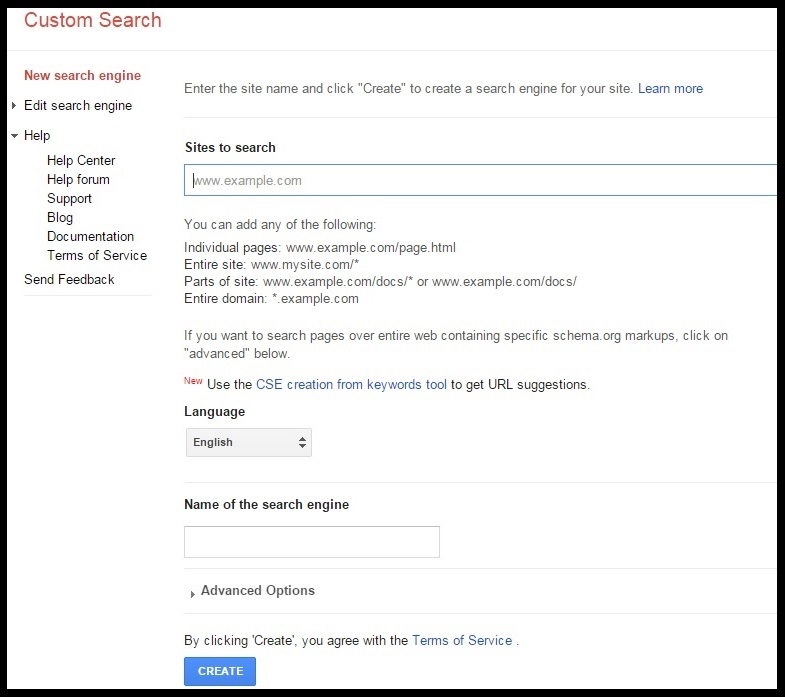Expand the Edit search engine arrow
785x697 pixels.
(x=14, y=105)
